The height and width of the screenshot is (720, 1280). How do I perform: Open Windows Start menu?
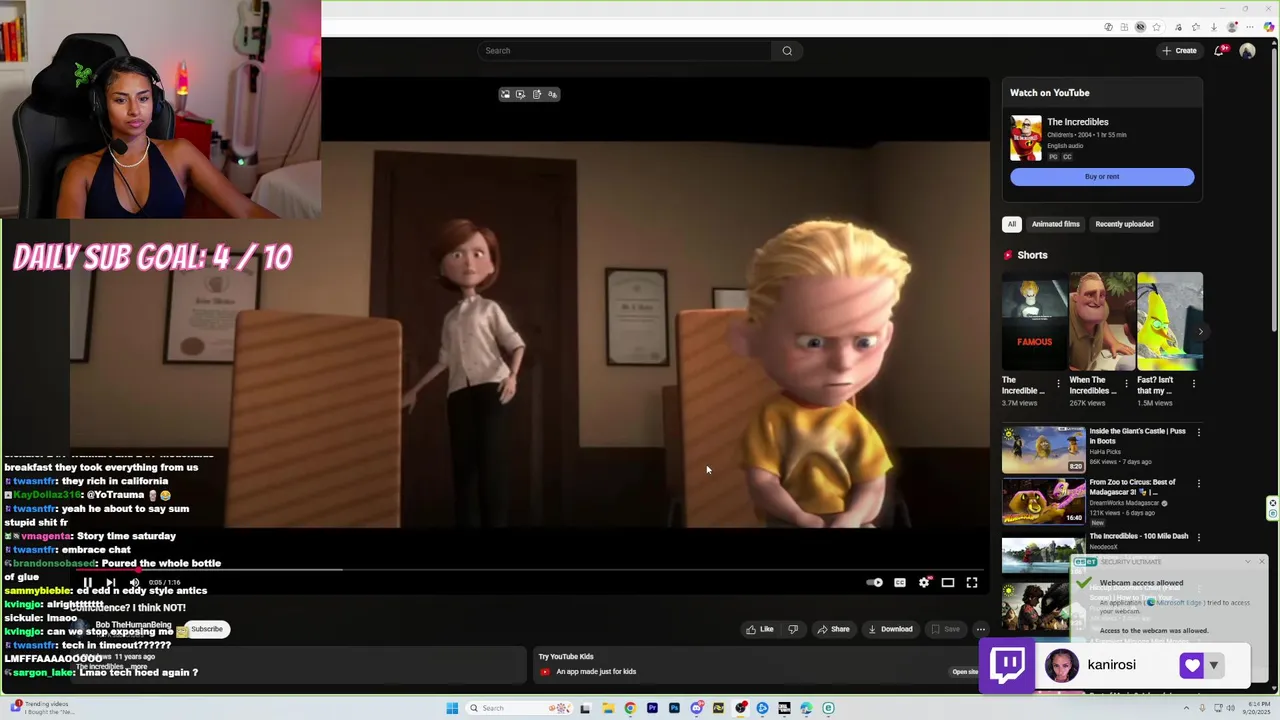[x=452, y=708]
